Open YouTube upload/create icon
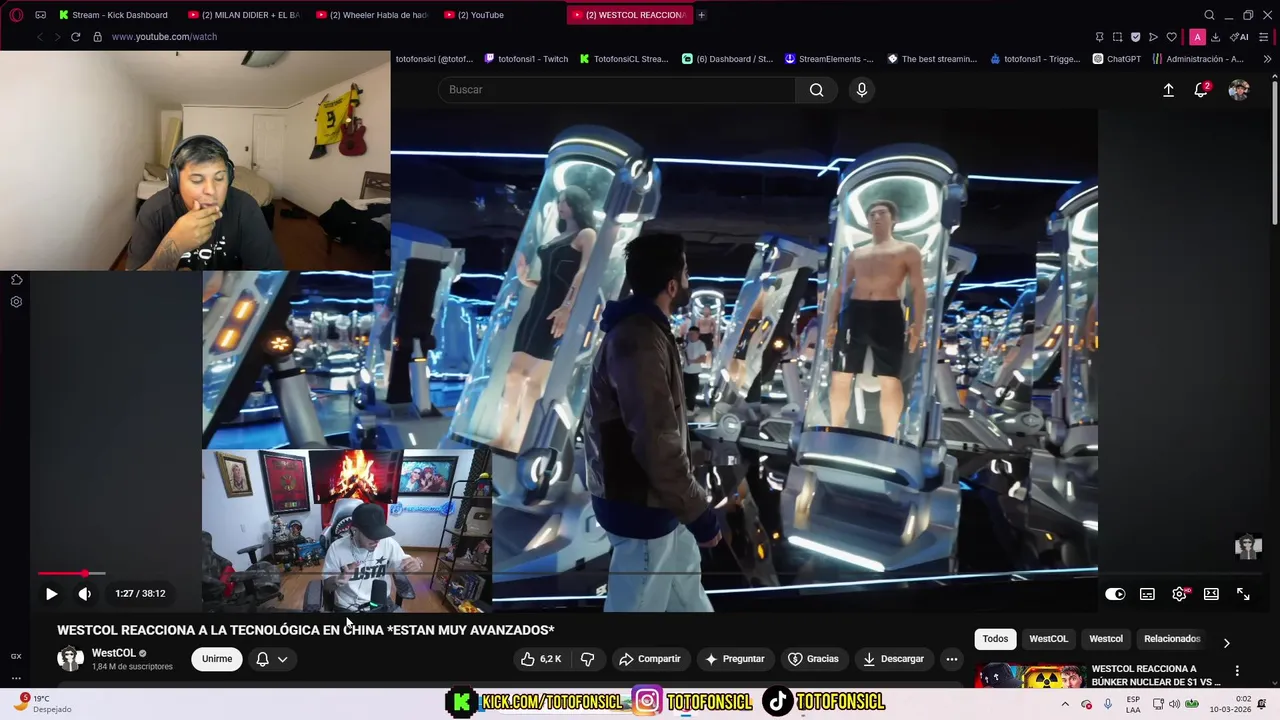Screen dimensions: 1280x720 (1168, 90)
